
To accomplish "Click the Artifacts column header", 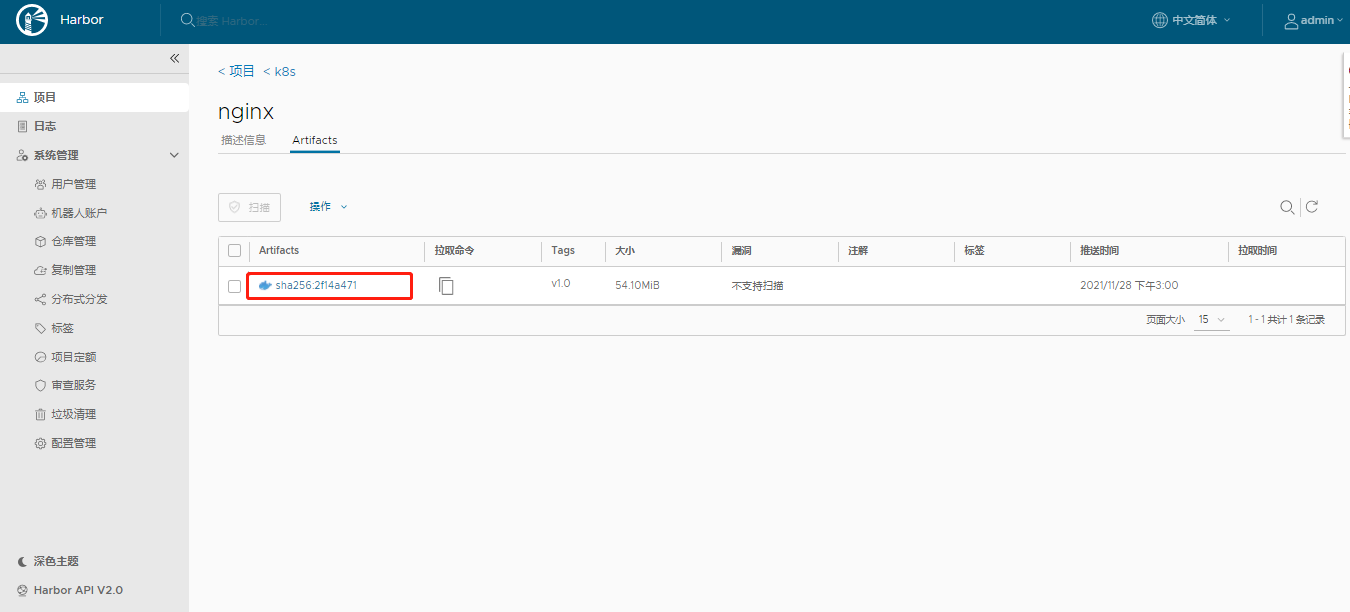I will click(279, 251).
